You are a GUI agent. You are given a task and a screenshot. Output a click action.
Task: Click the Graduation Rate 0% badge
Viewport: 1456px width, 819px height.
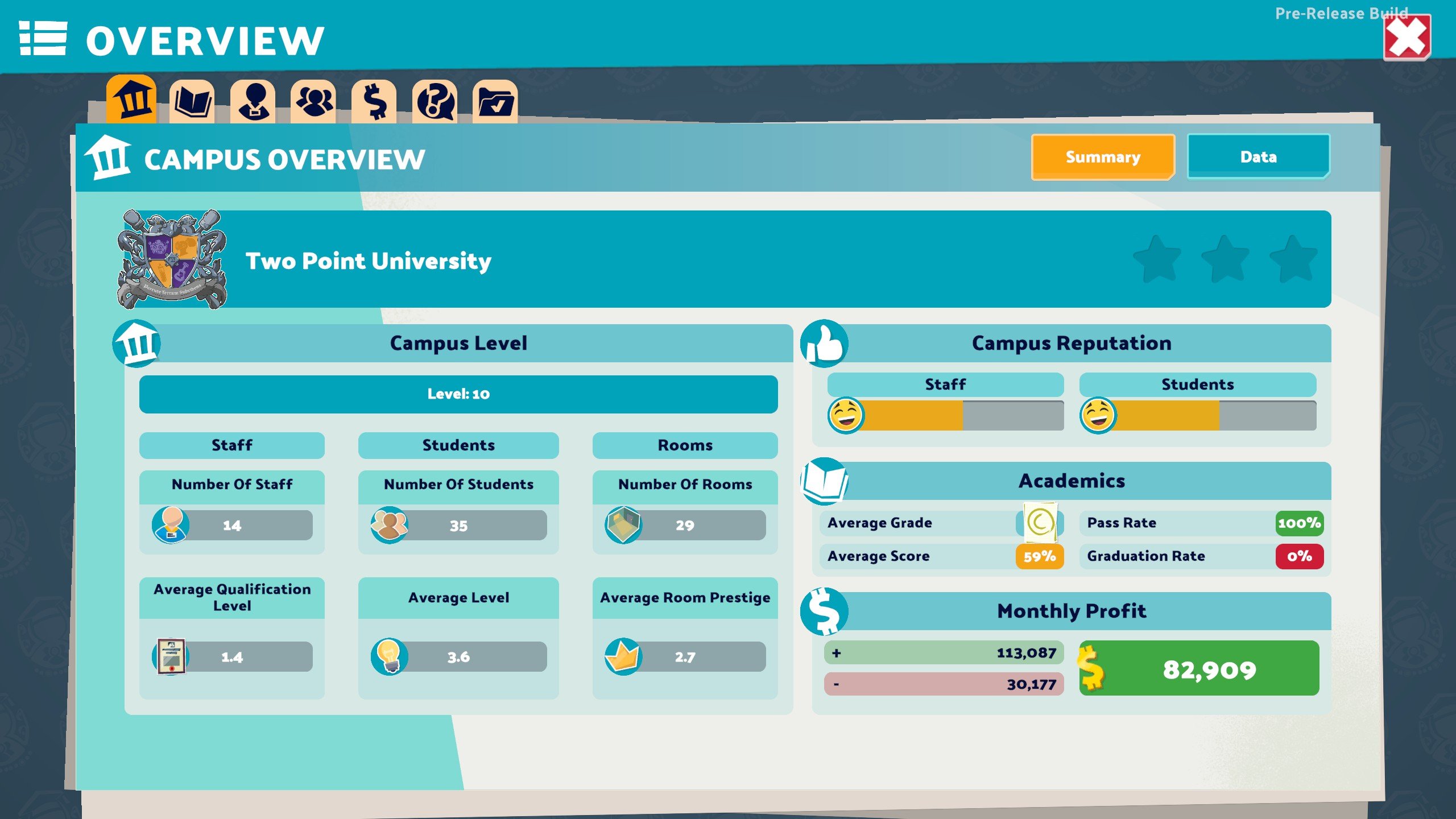[1300, 556]
